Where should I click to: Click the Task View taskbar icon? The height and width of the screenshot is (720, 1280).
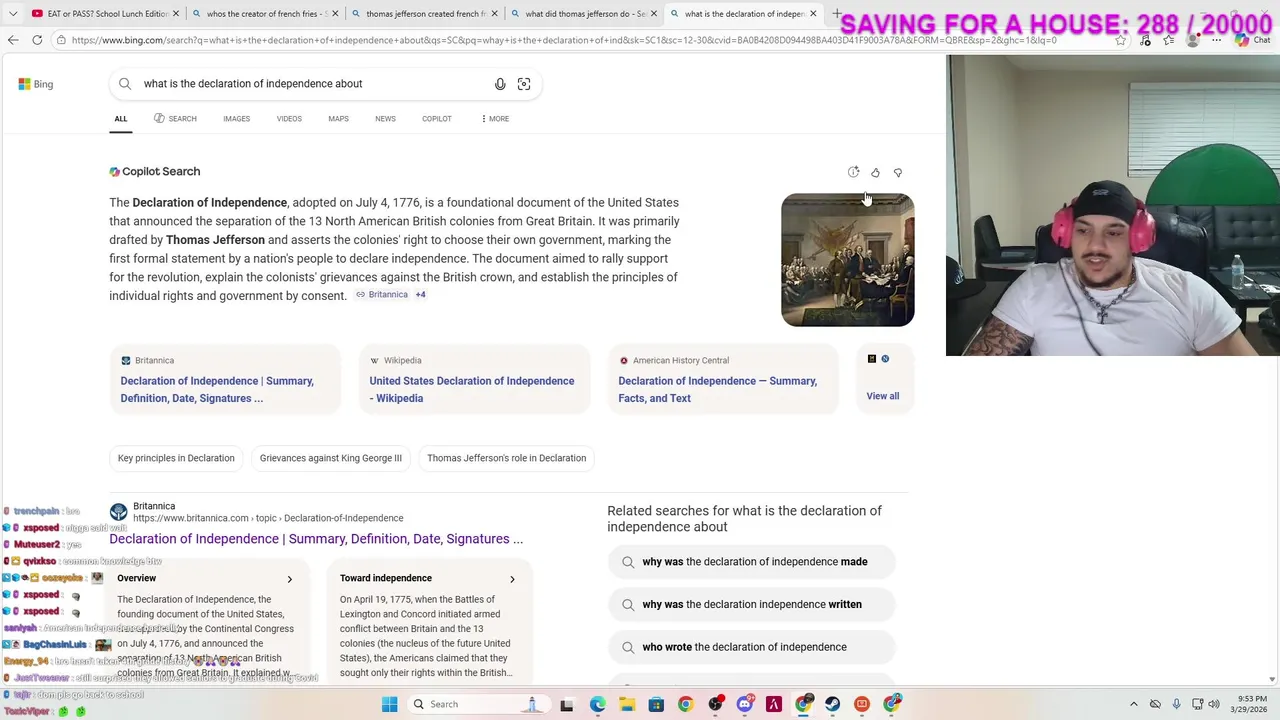pos(567,704)
